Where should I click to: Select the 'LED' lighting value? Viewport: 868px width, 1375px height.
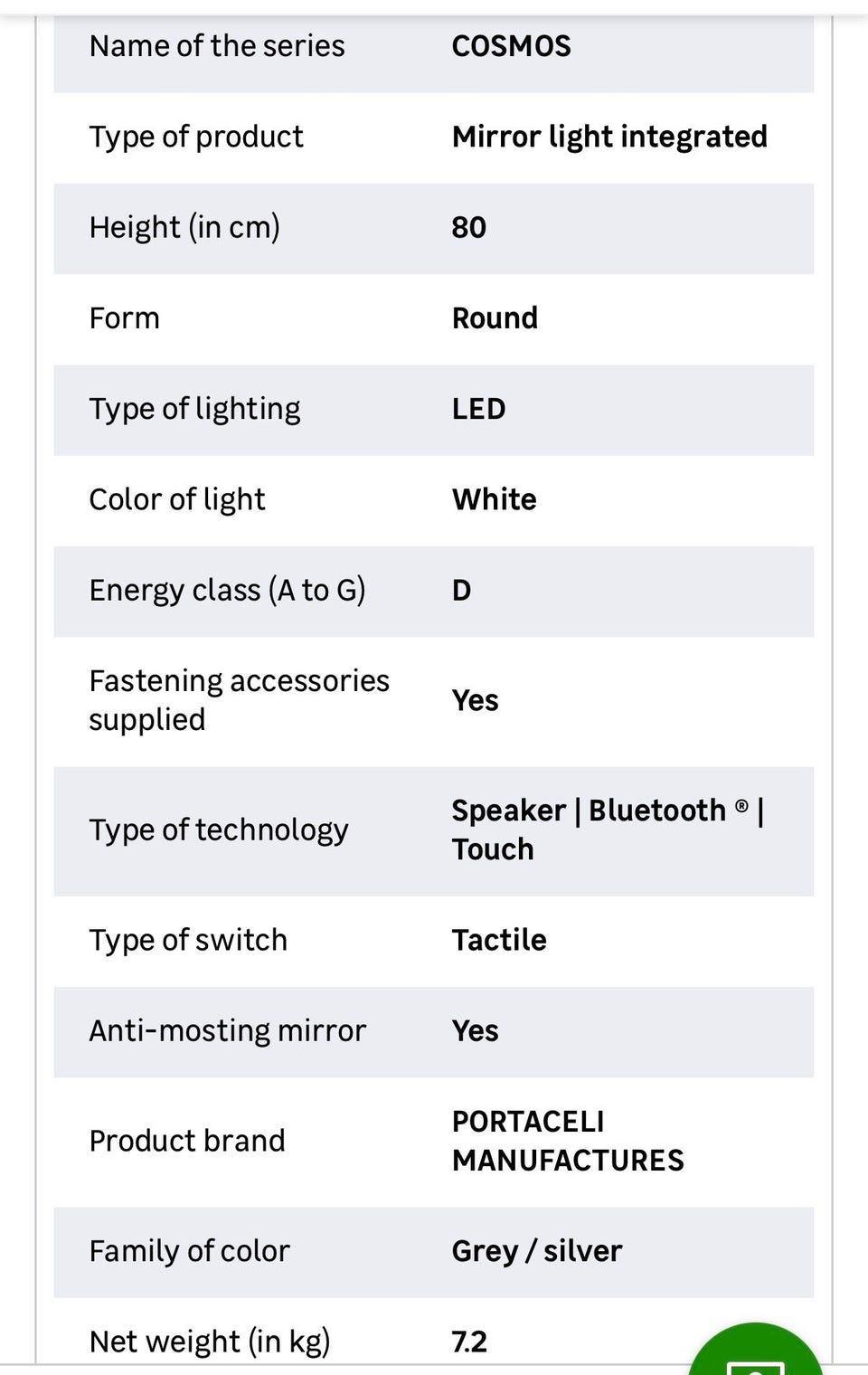point(478,409)
